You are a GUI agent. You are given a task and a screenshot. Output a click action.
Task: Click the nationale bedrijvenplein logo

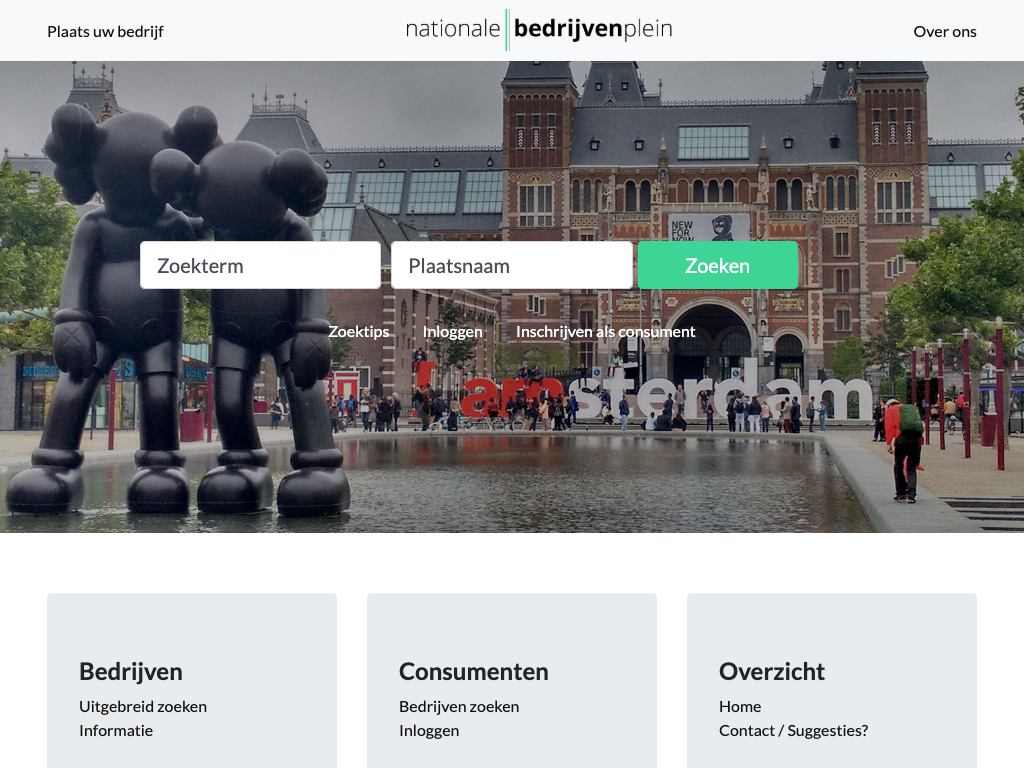[x=539, y=30]
